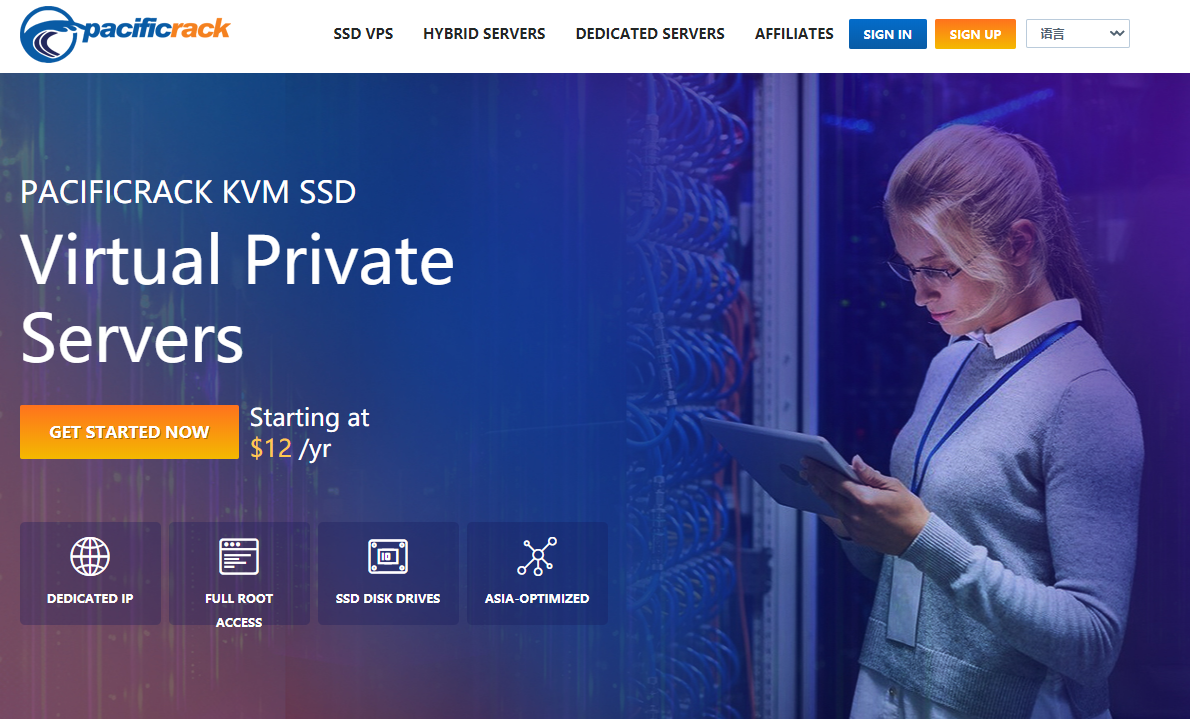Screen dimensions: 1190x726
Task: Click the Full Root Access label
Action: 238,610
